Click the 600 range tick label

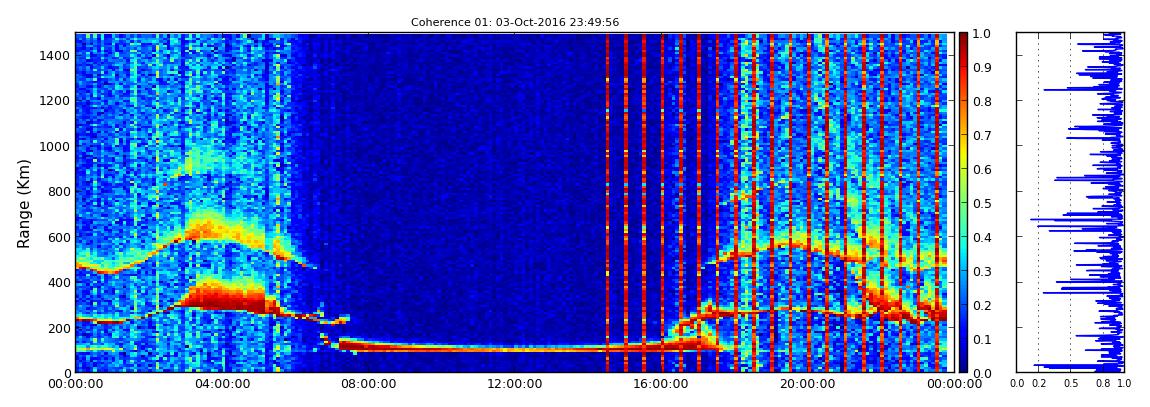[x=57, y=237]
